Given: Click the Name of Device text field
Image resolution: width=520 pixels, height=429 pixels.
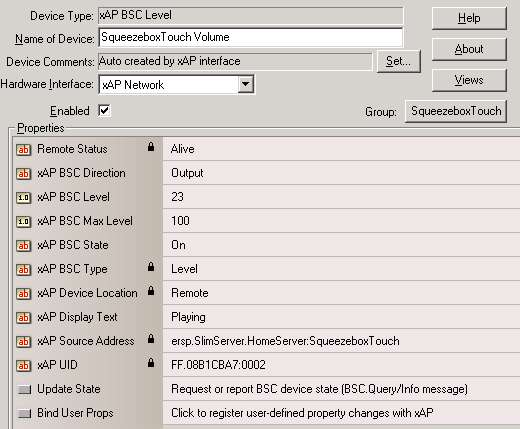Looking at the screenshot, I should point(251,37).
